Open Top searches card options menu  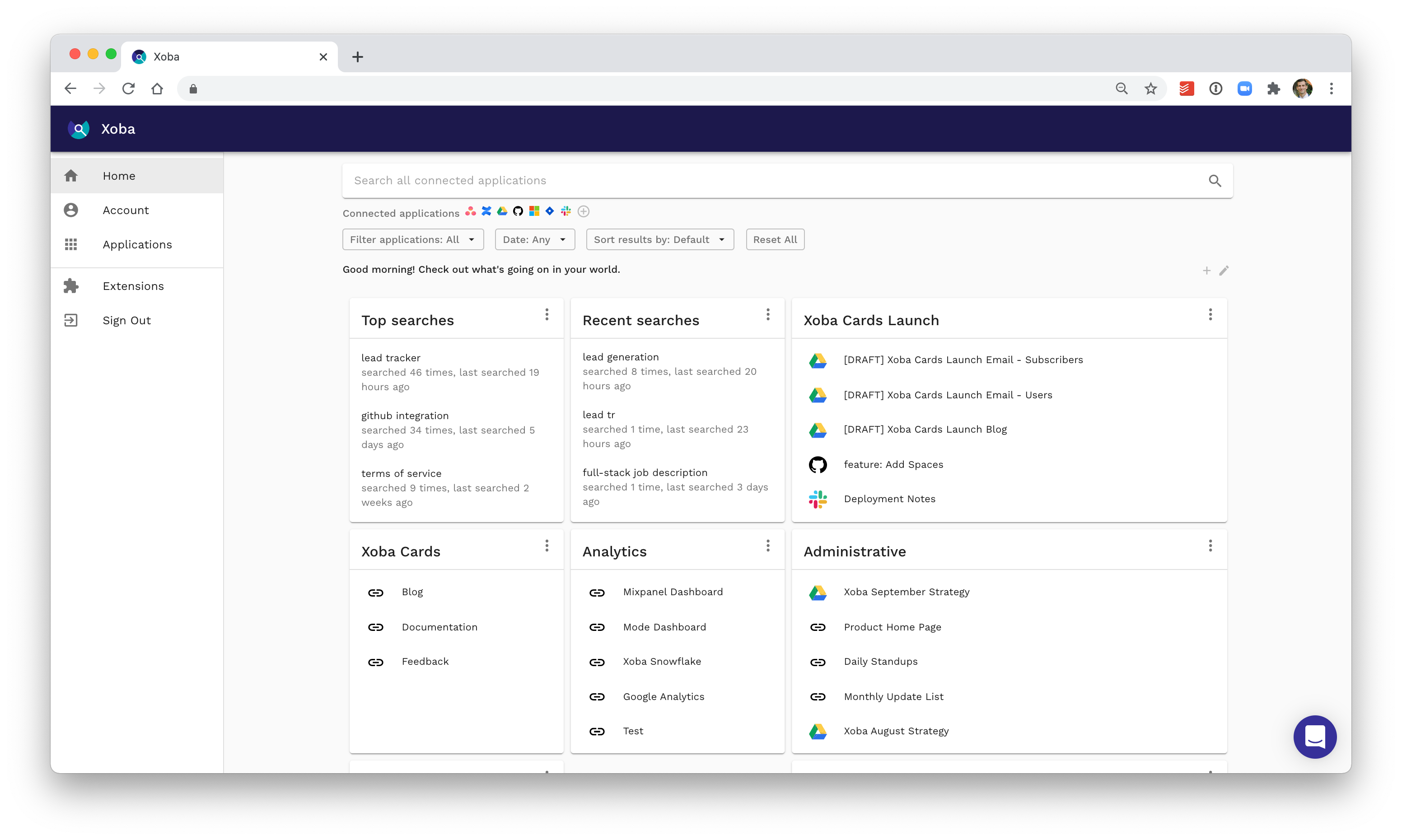[547, 315]
